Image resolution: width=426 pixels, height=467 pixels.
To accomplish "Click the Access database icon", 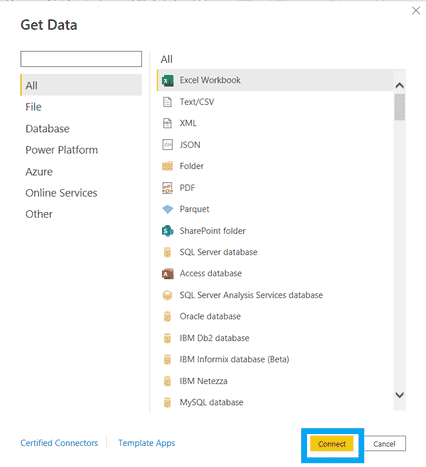I will pyautogui.click(x=168, y=274).
